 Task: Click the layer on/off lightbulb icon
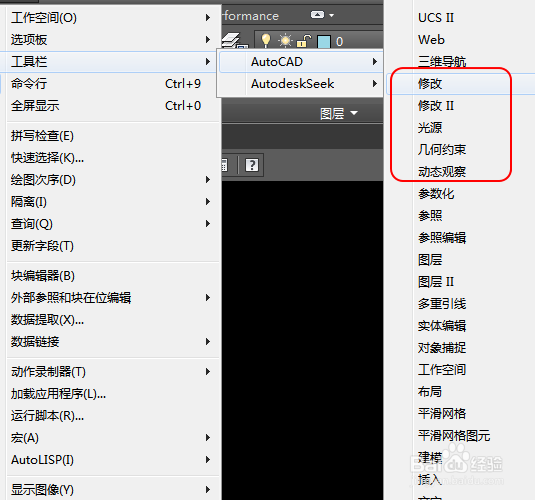266,41
